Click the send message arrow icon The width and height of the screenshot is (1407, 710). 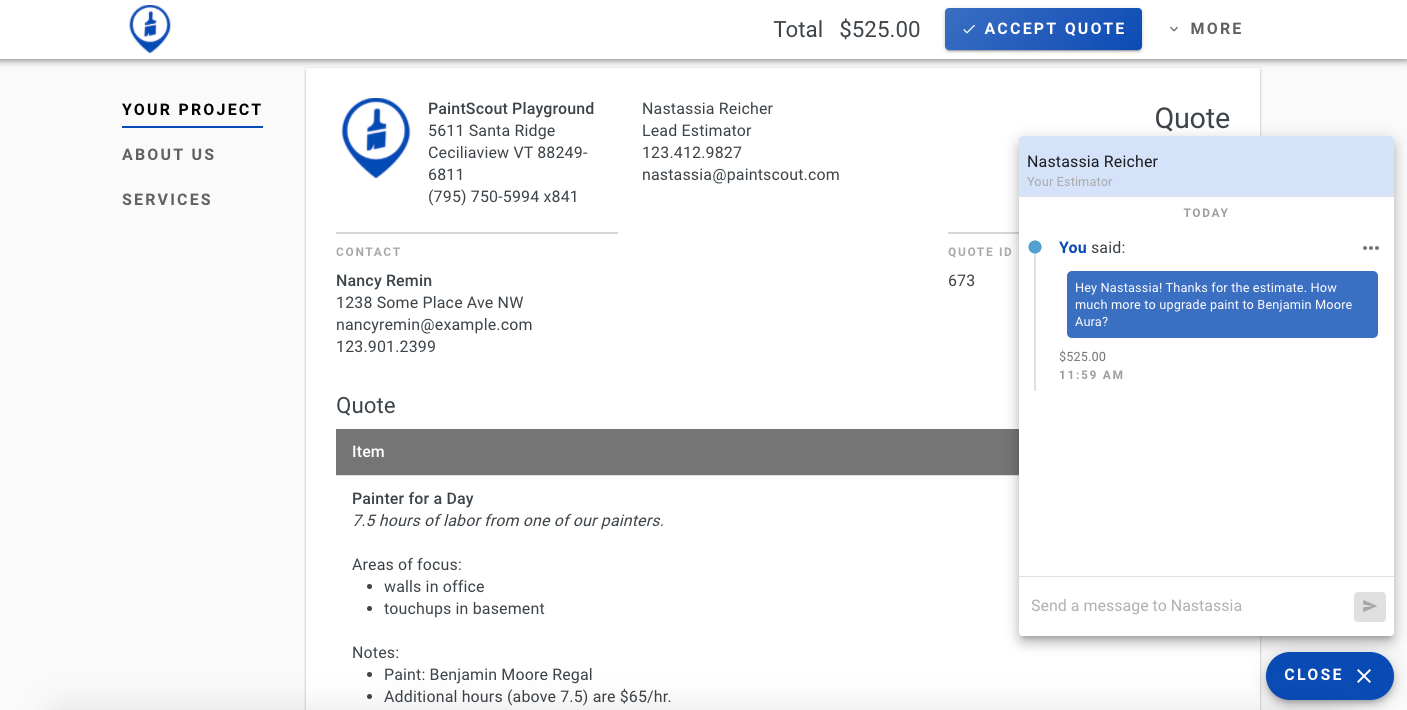tap(1369, 606)
